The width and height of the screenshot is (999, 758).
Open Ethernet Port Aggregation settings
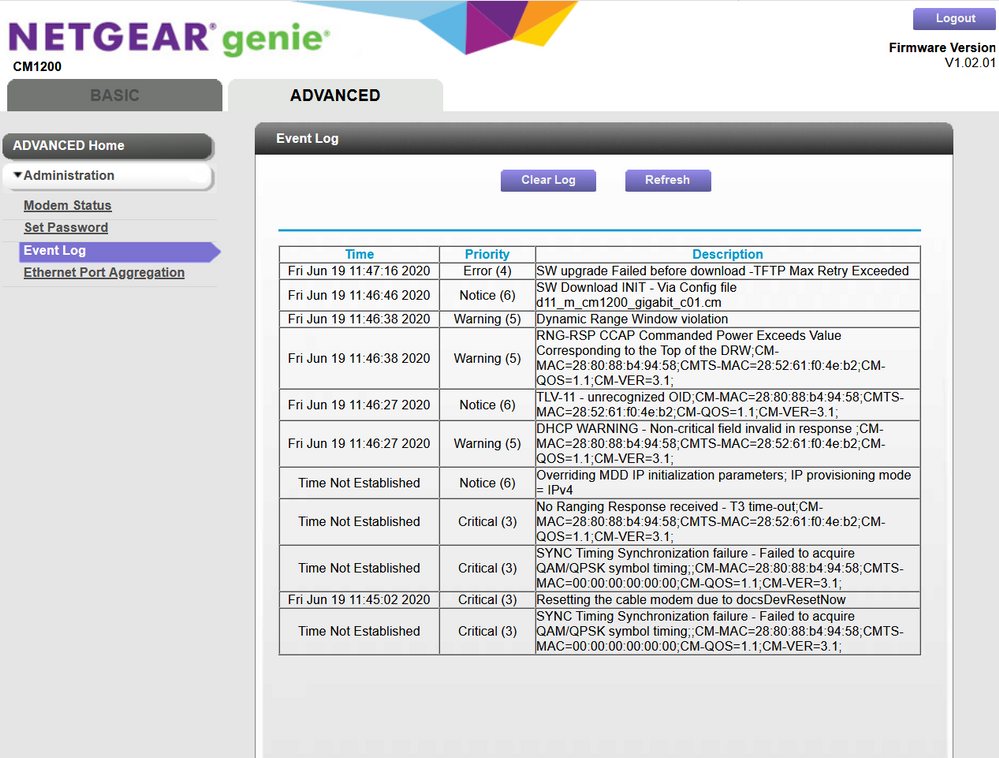(x=104, y=273)
